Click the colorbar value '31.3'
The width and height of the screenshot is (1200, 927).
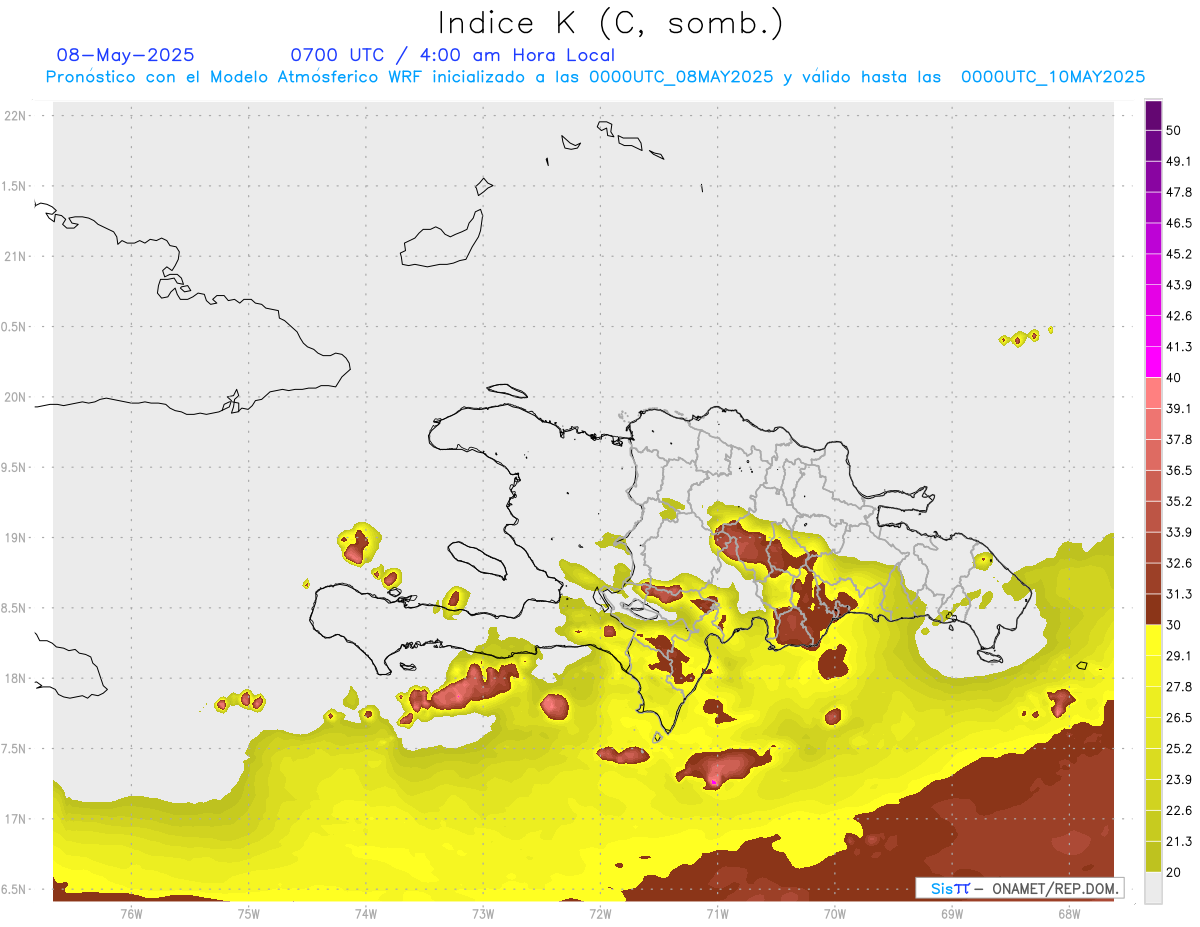pyautogui.click(x=1179, y=594)
